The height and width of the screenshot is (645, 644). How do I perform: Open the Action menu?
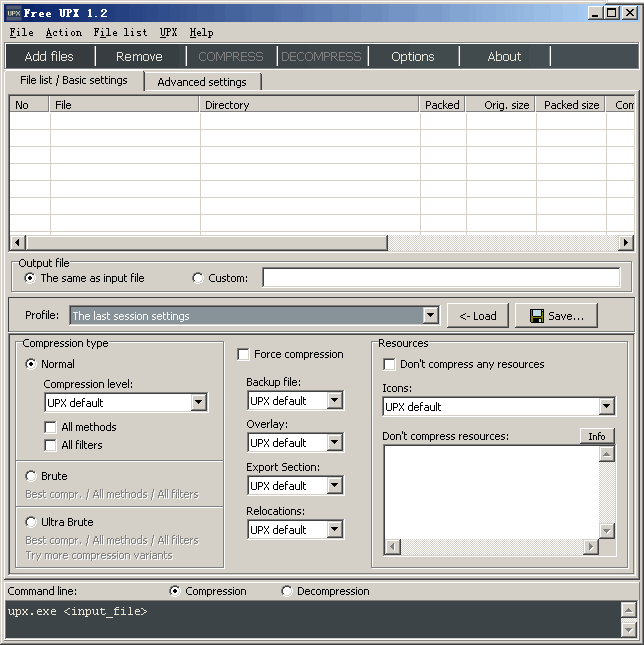click(64, 33)
